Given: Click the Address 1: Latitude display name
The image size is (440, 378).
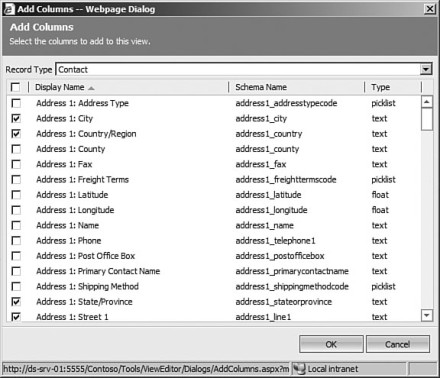Looking at the screenshot, I should click(x=72, y=195).
